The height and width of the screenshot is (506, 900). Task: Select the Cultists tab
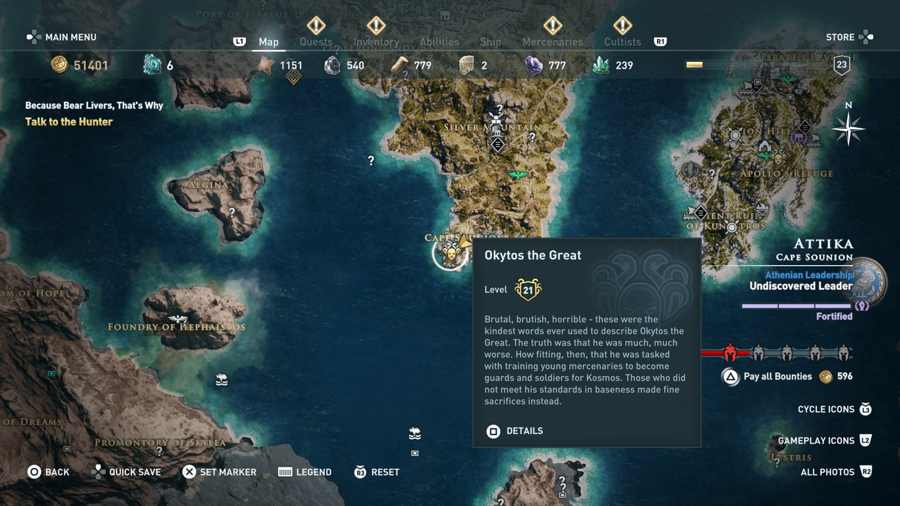click(622, 42)
